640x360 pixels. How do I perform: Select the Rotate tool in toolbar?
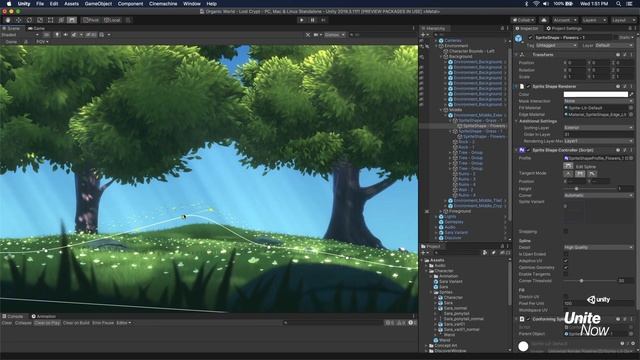pos(29,20)
